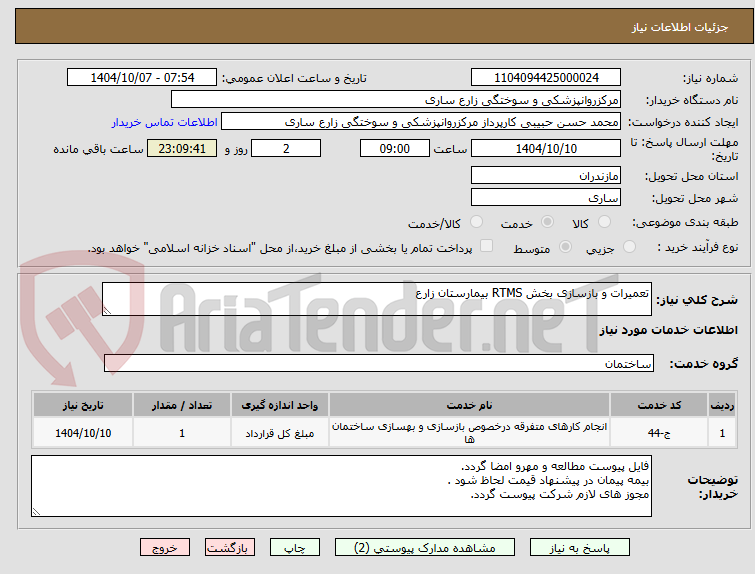Click the resize handle of buyer notes area
The height and width of the screenshot is (574, 755).
coord(36,511)
